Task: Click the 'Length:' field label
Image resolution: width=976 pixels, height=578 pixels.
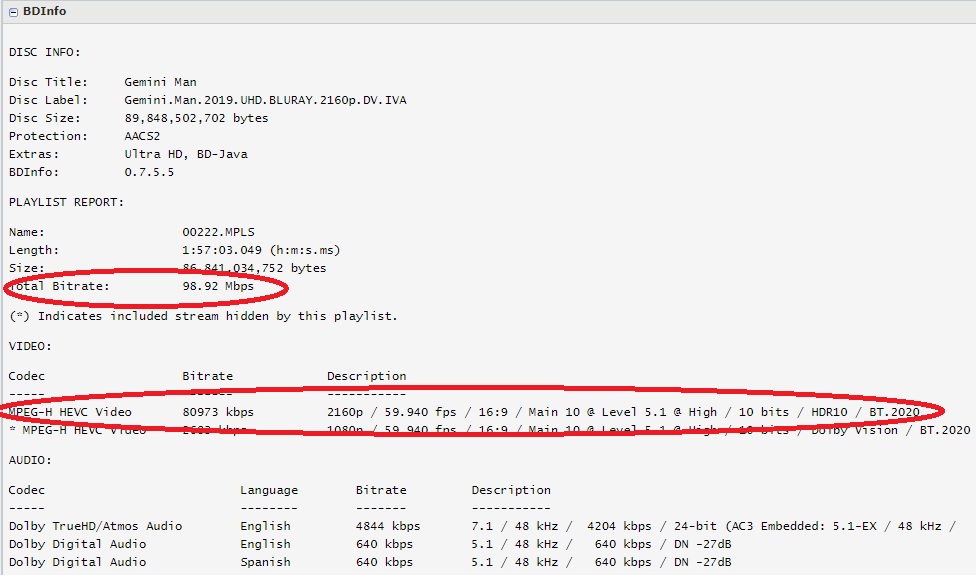Action: coord(34,250)
